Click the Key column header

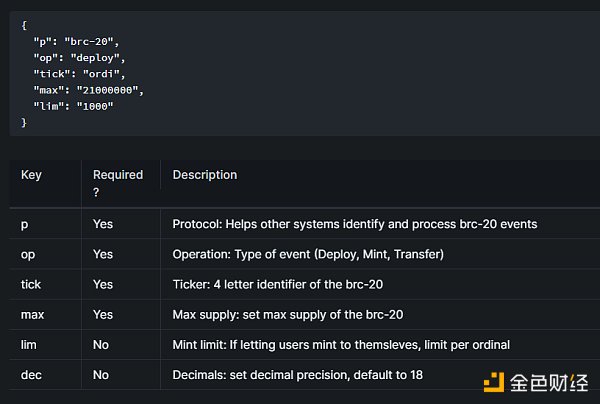[x=31, y=175]
